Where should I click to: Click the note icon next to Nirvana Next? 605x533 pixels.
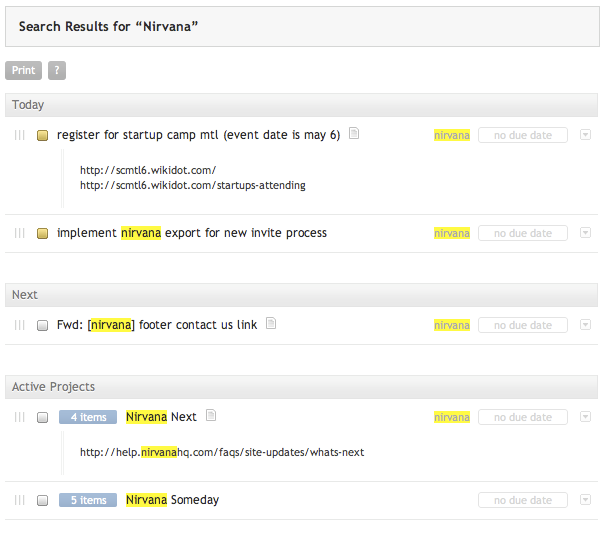[211, 416]
